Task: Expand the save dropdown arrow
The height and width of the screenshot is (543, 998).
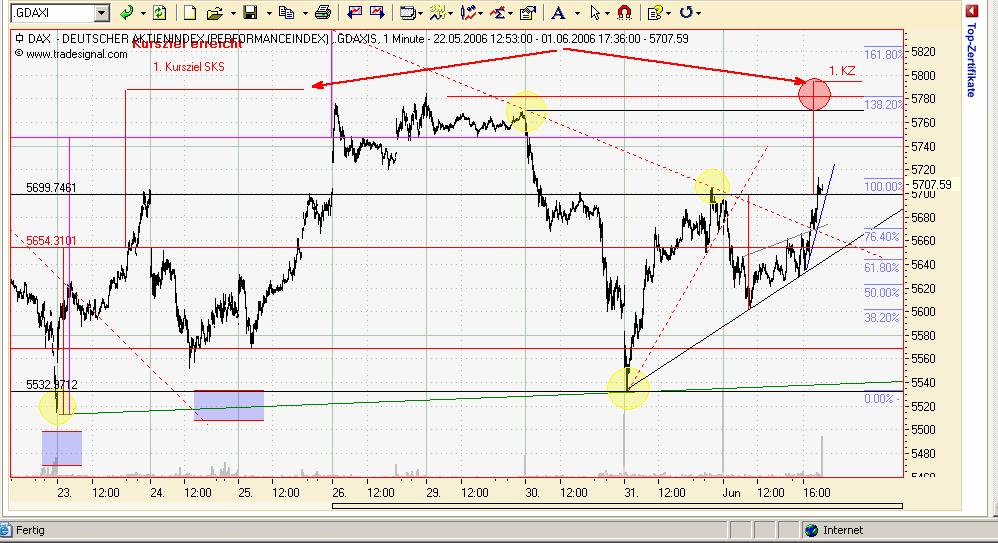Action: 269,13
